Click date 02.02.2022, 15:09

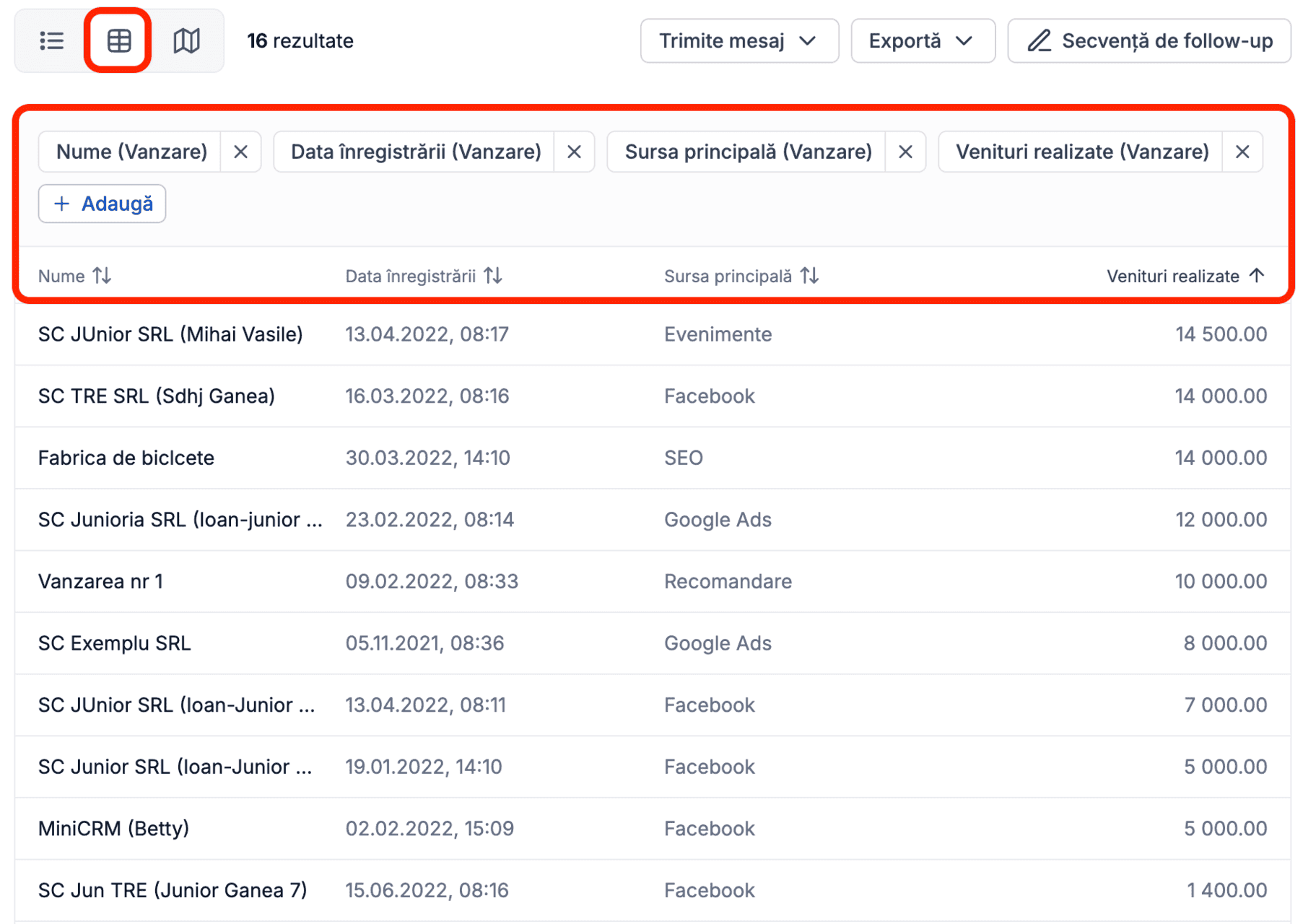(430, 829)
